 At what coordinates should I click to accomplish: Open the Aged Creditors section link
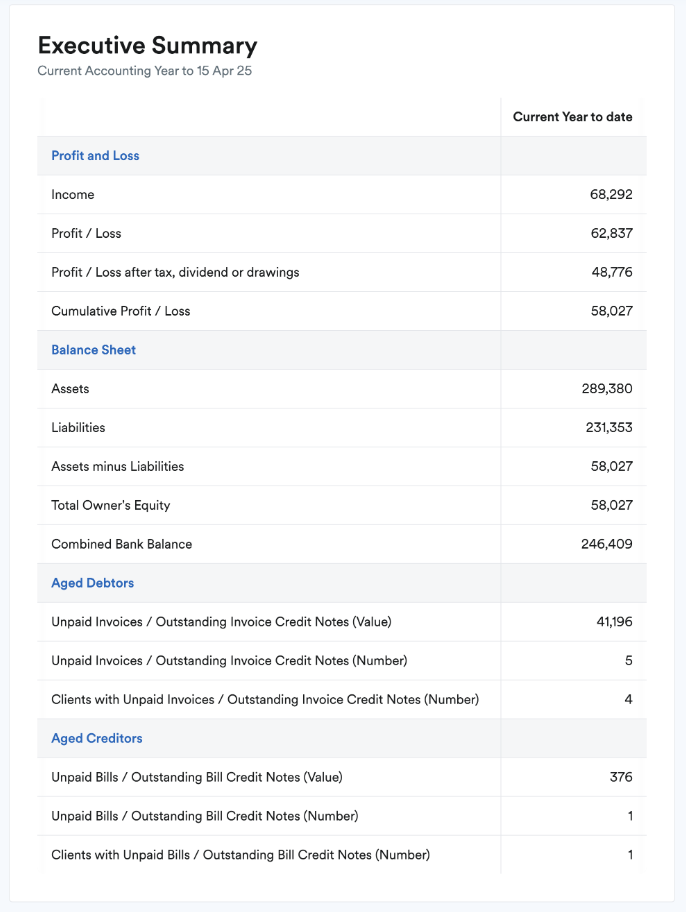(x=97, y=739)
